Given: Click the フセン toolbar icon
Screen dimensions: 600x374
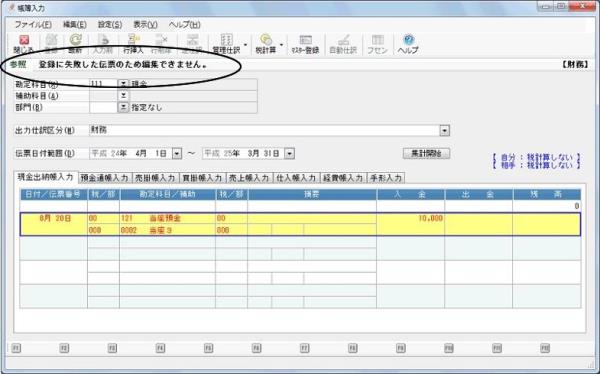Looking at the screenshot, I should pos(377,44).
